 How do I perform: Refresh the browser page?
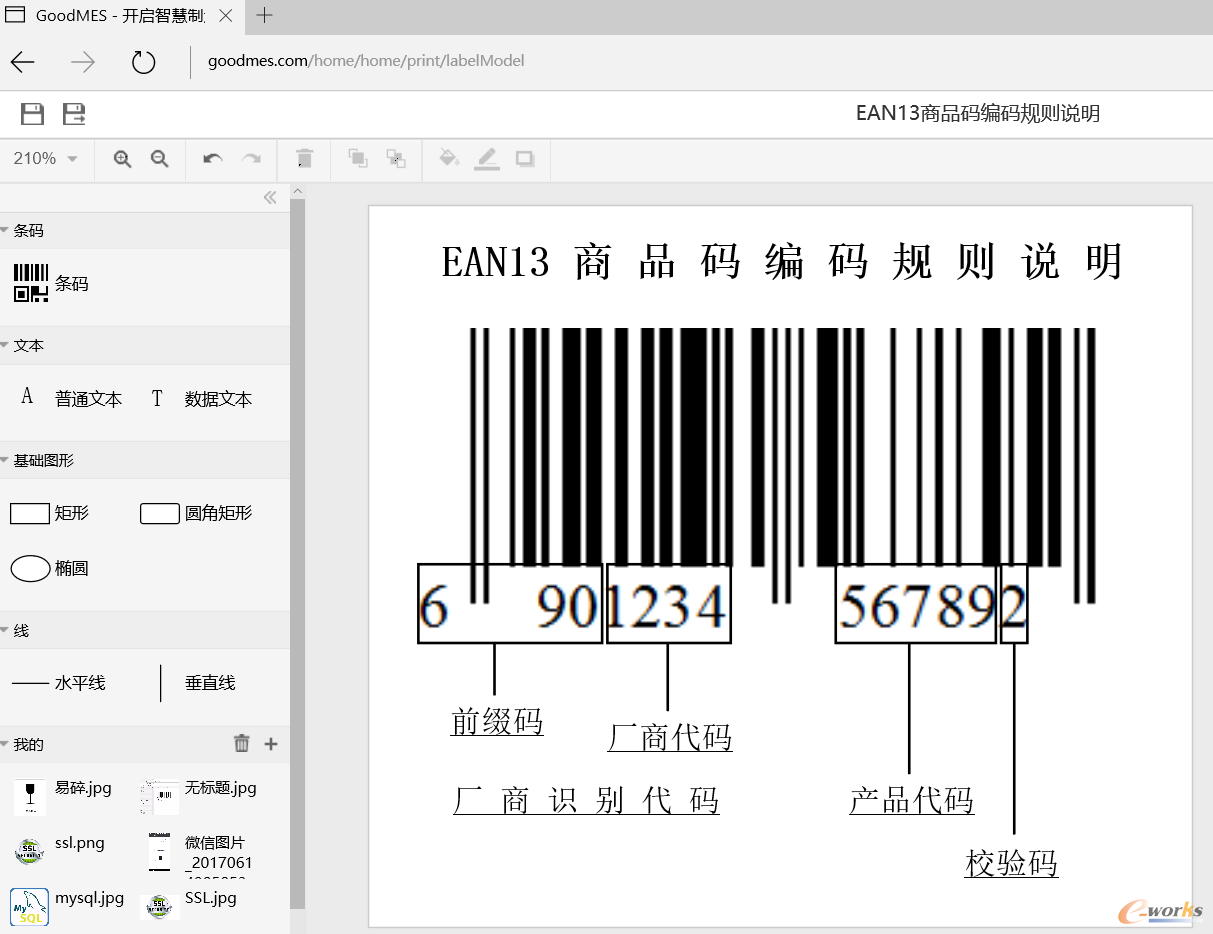pyautogui.click(x=144, y=62)
